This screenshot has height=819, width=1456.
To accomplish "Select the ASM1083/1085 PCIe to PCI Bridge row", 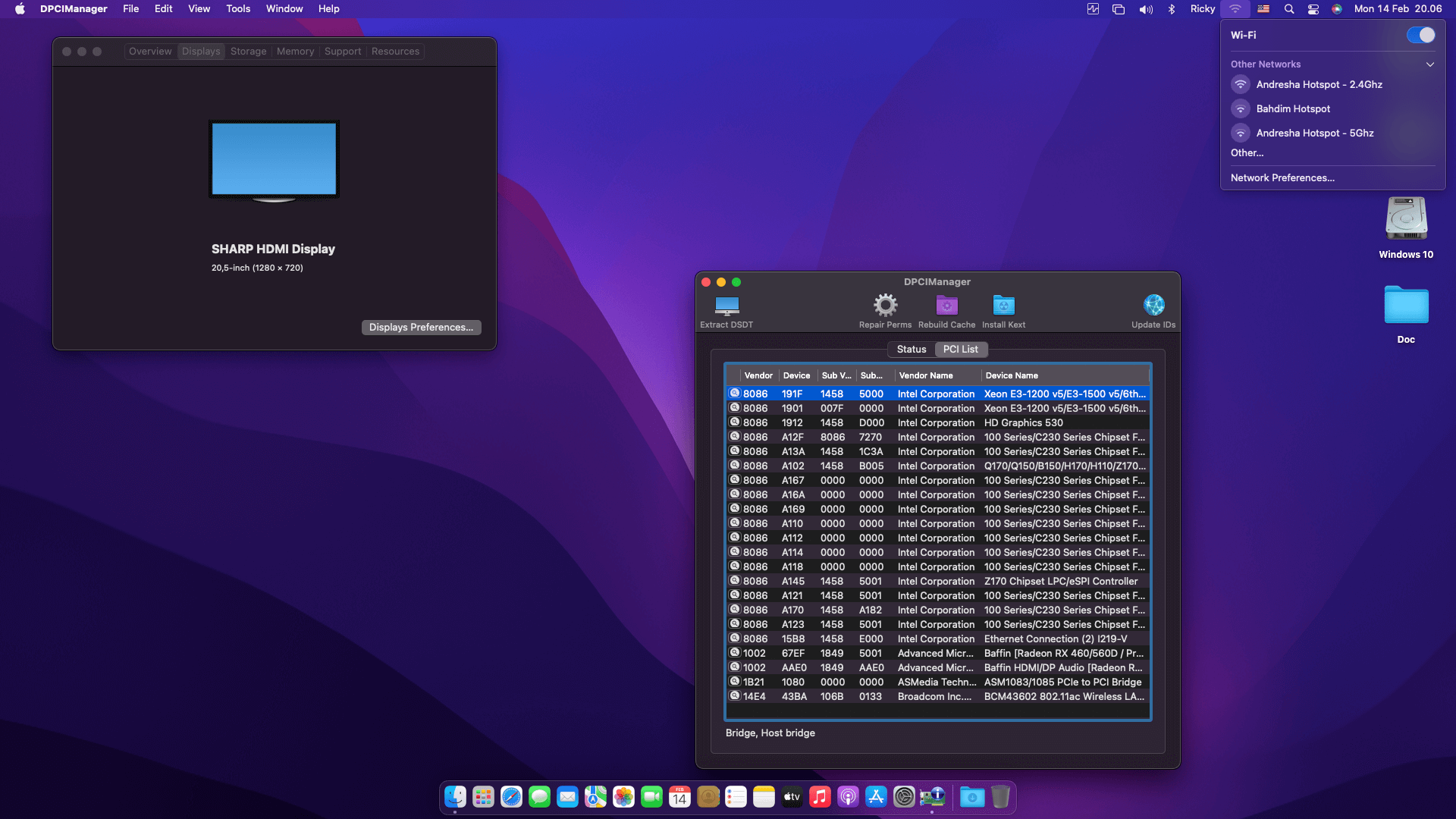I will point(937,682).
